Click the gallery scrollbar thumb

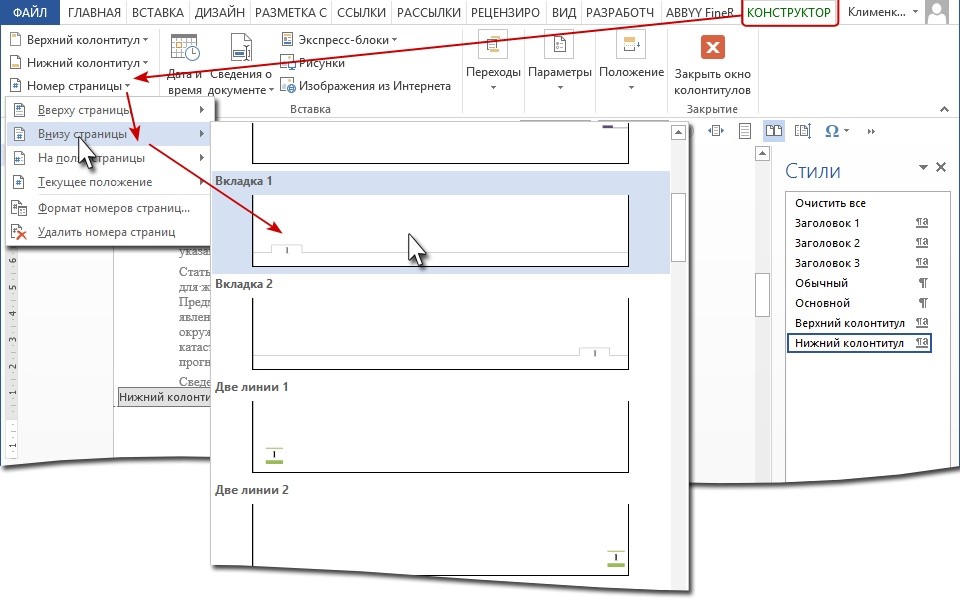point(678,228)
